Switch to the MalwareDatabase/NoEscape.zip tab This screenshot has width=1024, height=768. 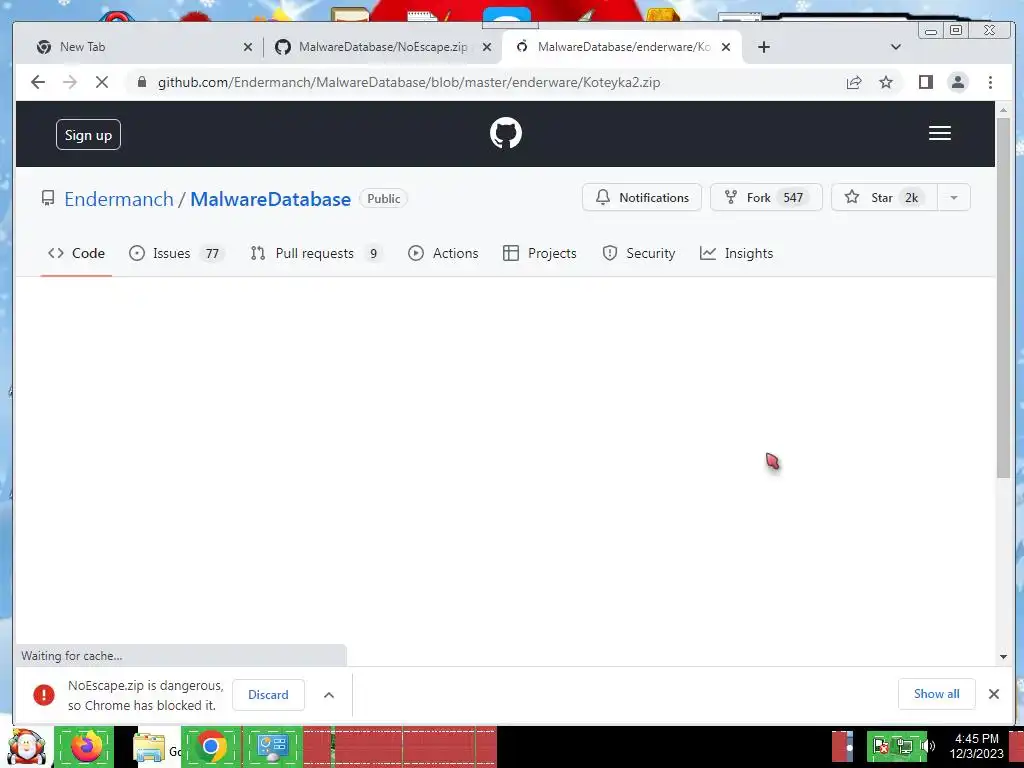(x=383, y=47)
